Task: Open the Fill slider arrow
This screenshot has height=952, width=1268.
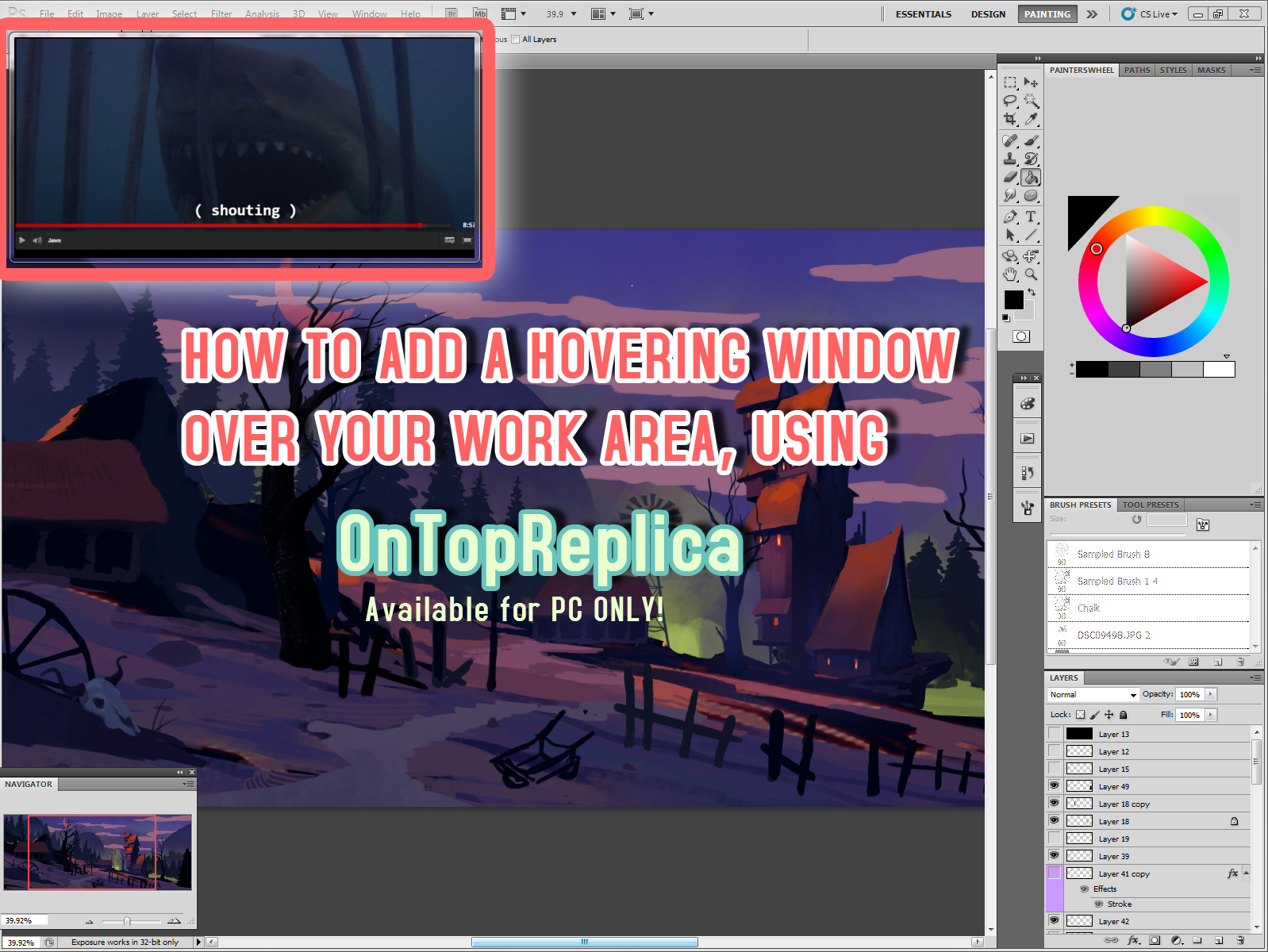Action: click(1211, 715)
